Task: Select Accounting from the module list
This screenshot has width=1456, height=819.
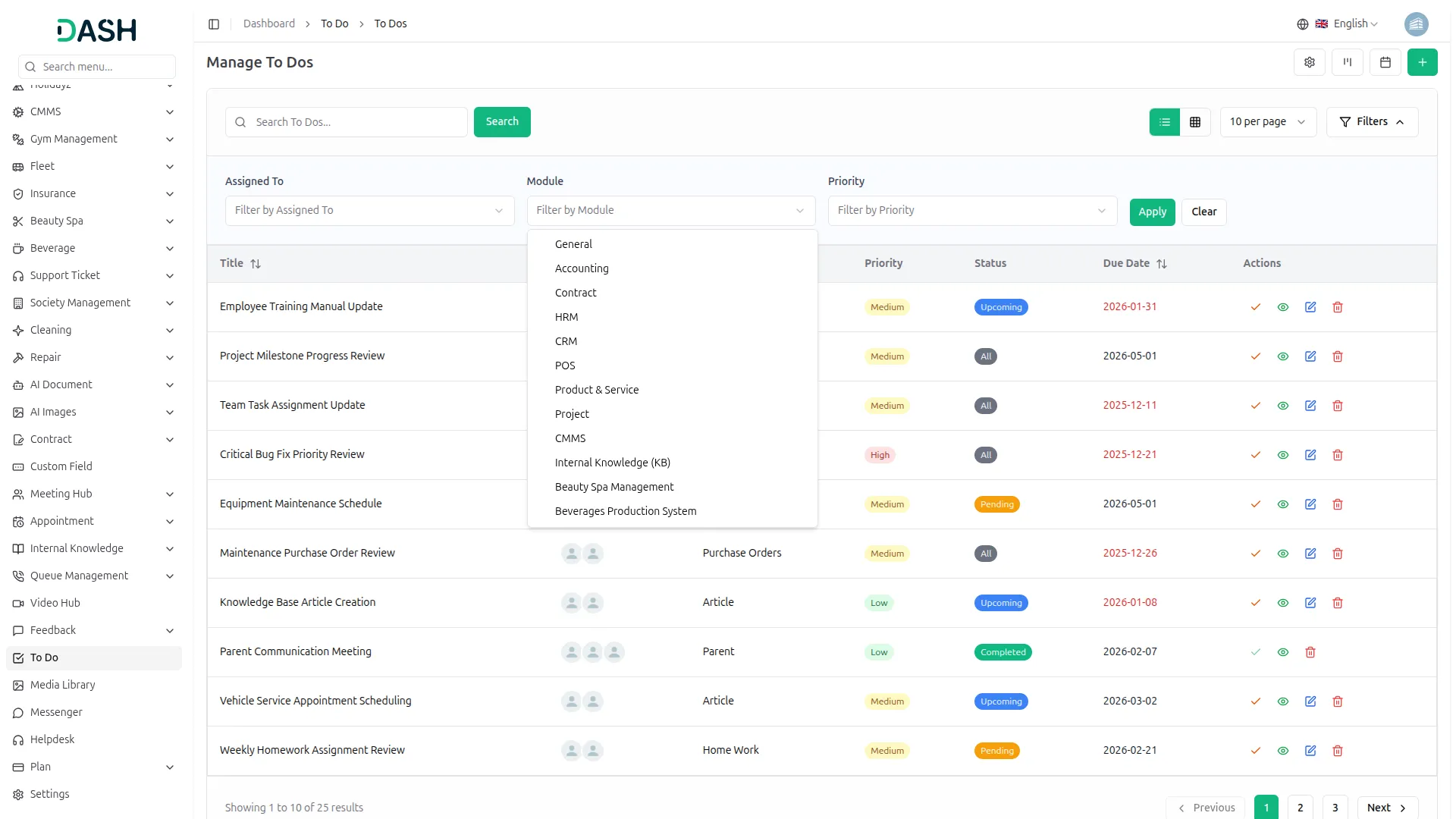Action: 581,268
